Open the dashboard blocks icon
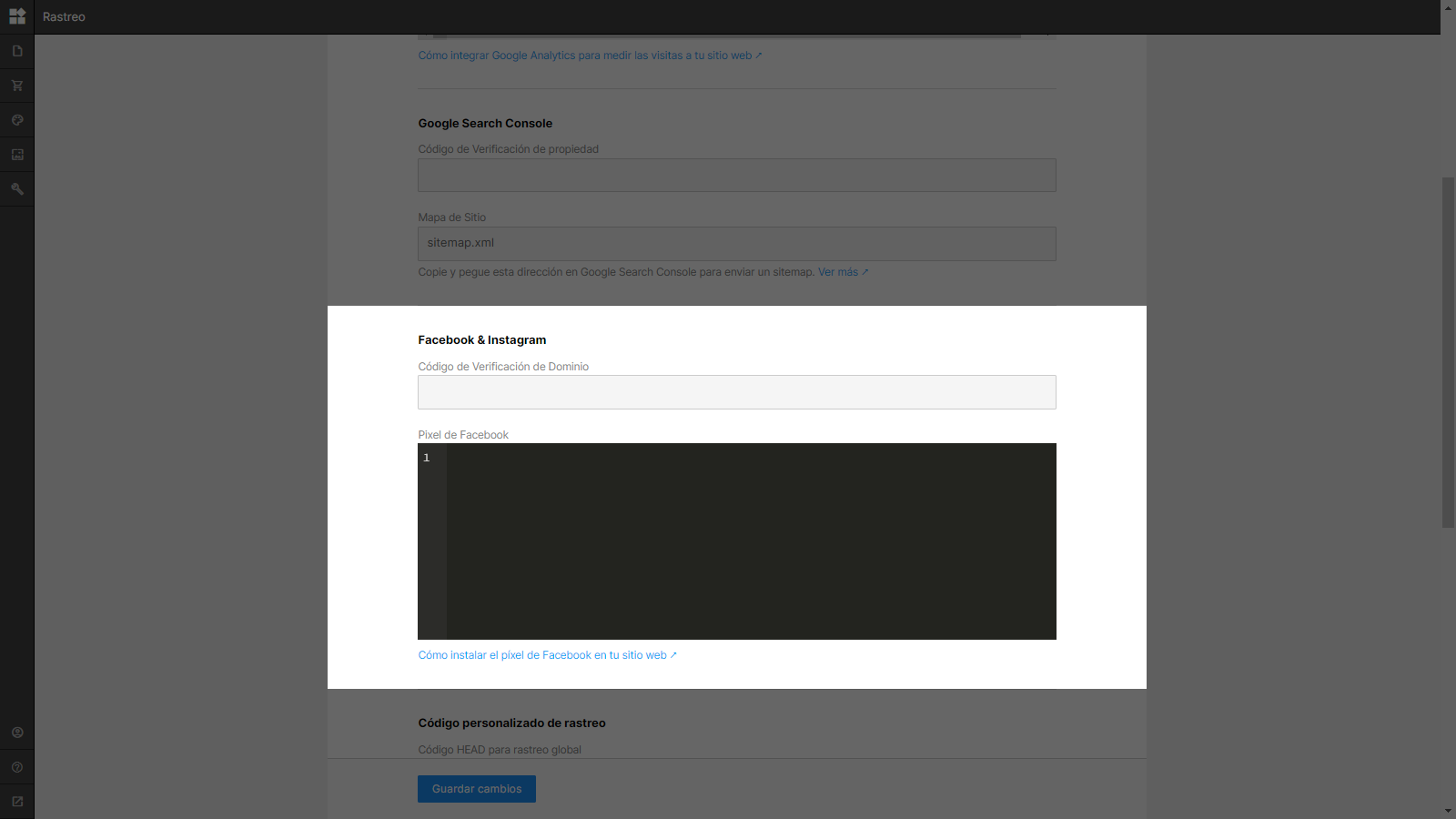Image resolution: width=1456 pixels, height=819 pixels. [x=17, y=16]
